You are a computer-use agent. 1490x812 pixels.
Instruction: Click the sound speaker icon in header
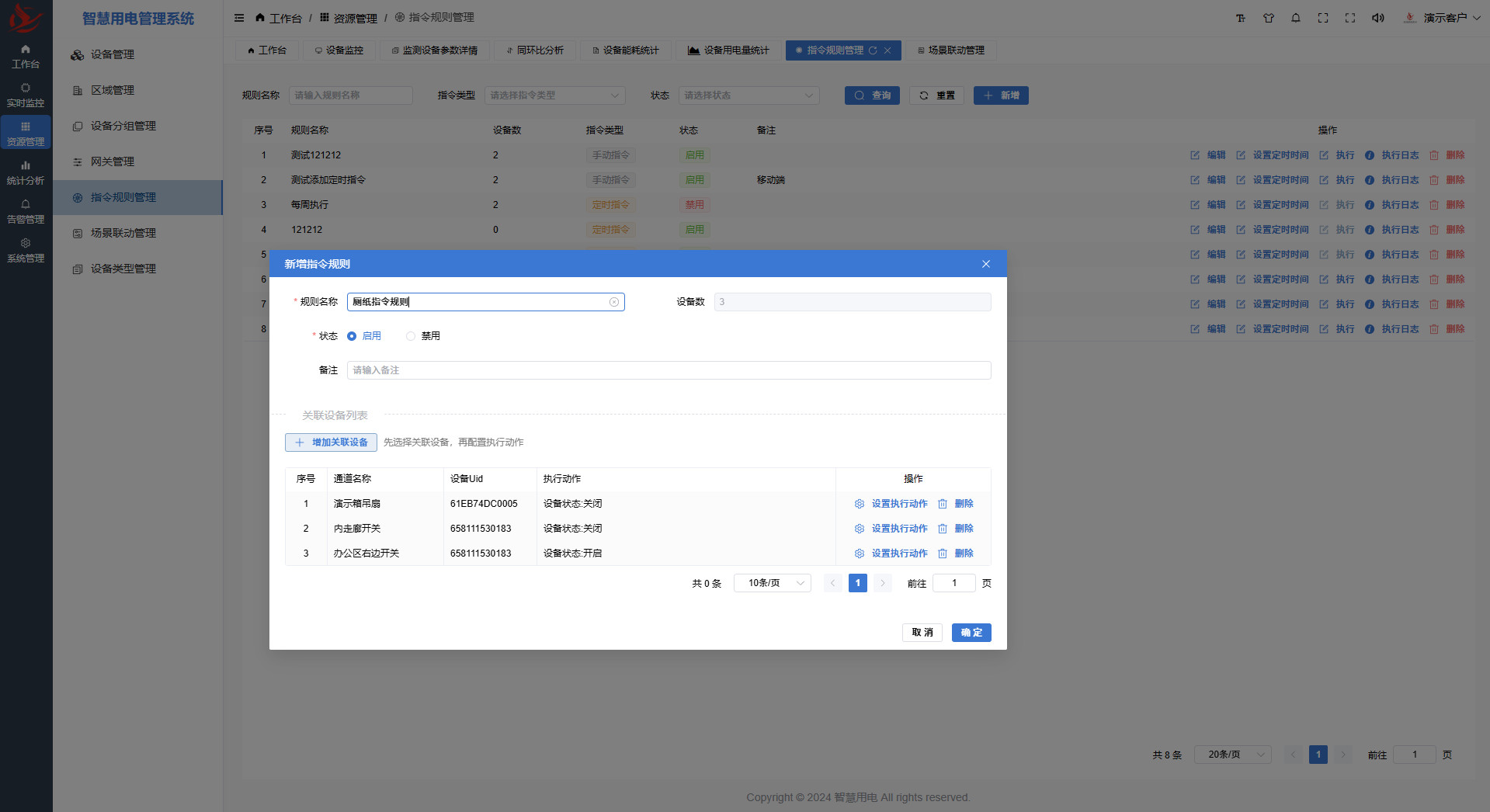[x=1378, y=18]
